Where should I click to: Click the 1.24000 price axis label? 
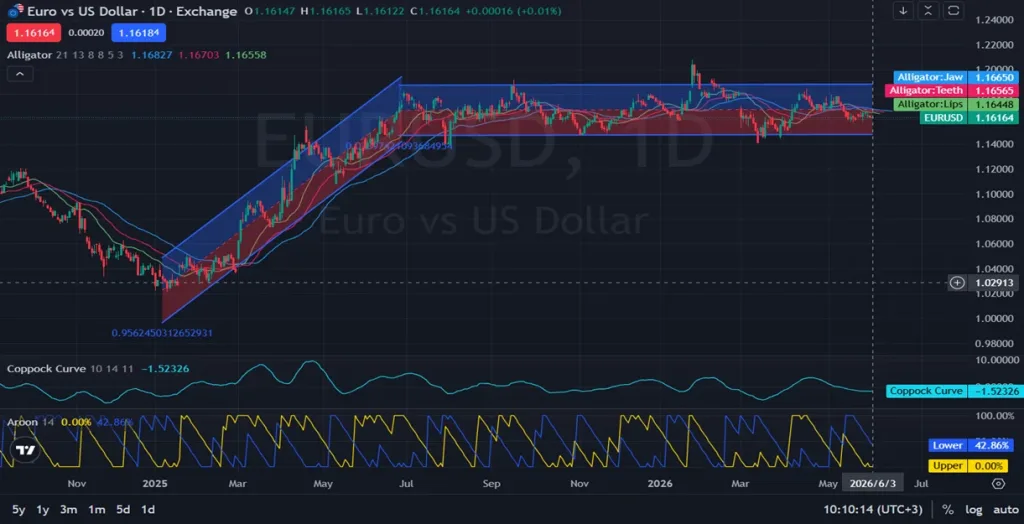[994, 20]
